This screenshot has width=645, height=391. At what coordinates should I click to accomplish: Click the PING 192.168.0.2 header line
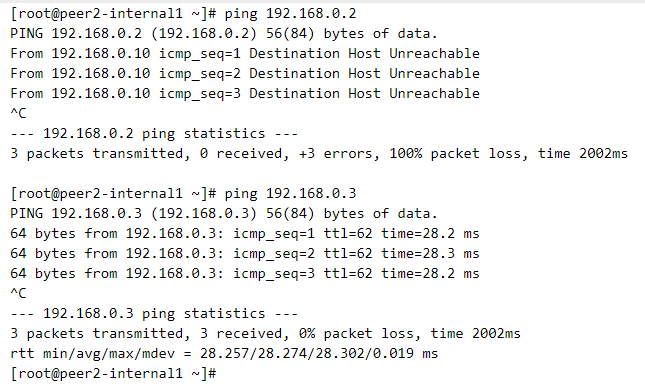pyautogui.click(x=224, y=33)
